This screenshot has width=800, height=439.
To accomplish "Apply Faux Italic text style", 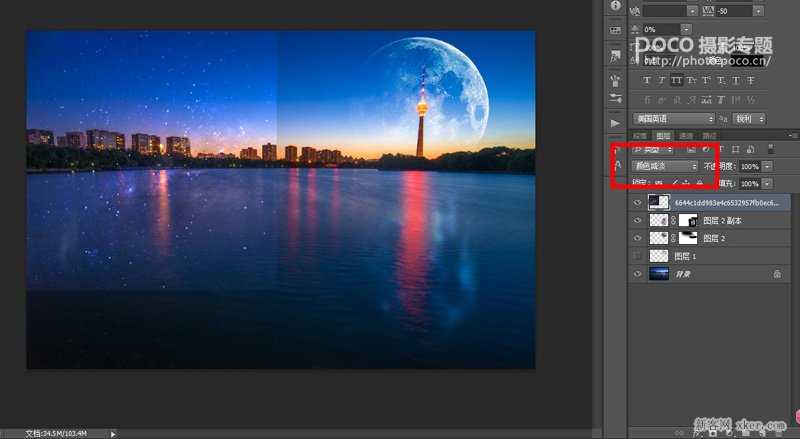I will (x=662, y=80).
